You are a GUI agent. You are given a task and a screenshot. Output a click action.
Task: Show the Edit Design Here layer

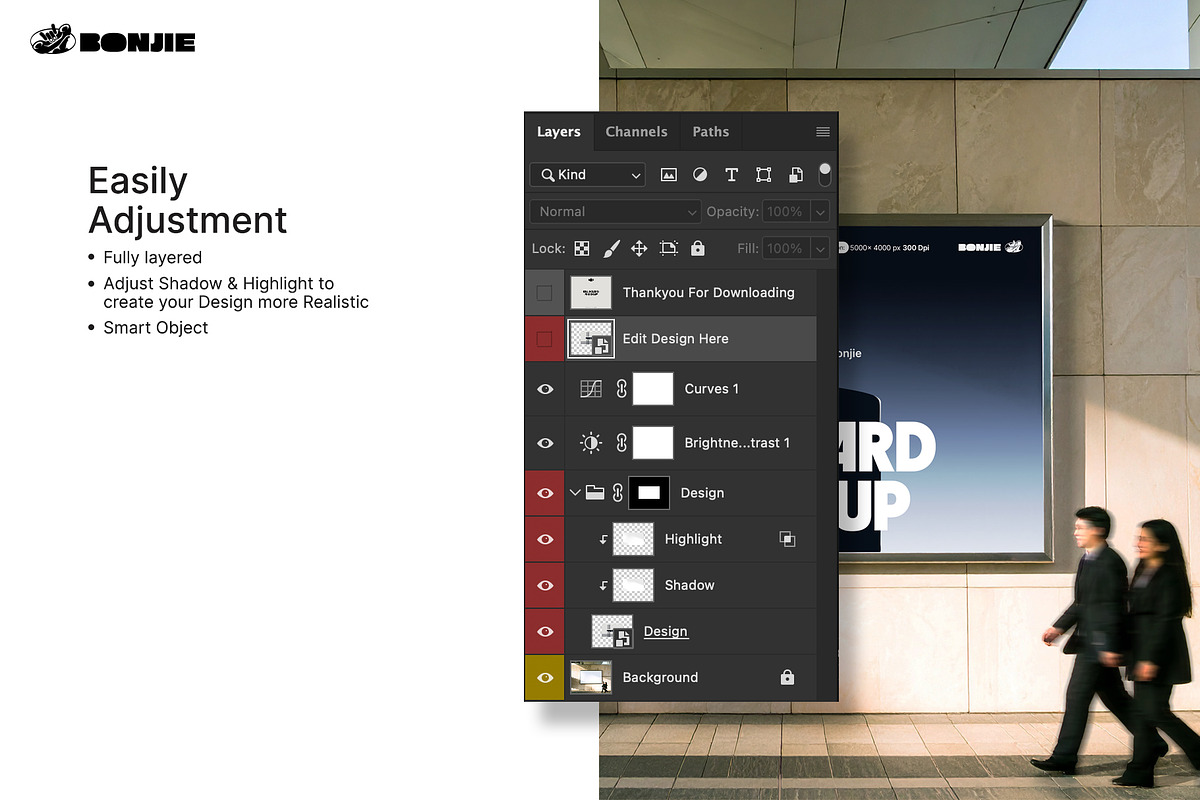[544, 339]
